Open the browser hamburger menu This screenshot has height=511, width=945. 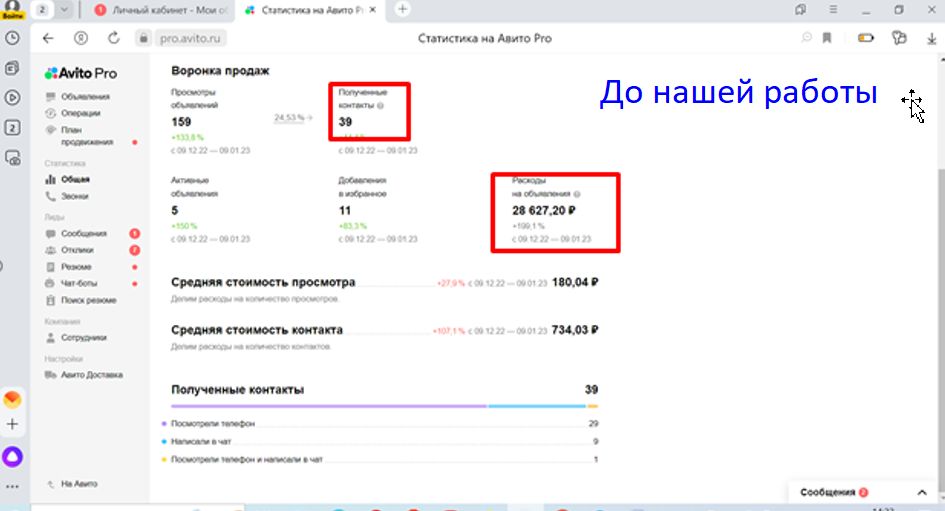pos(833,10)
